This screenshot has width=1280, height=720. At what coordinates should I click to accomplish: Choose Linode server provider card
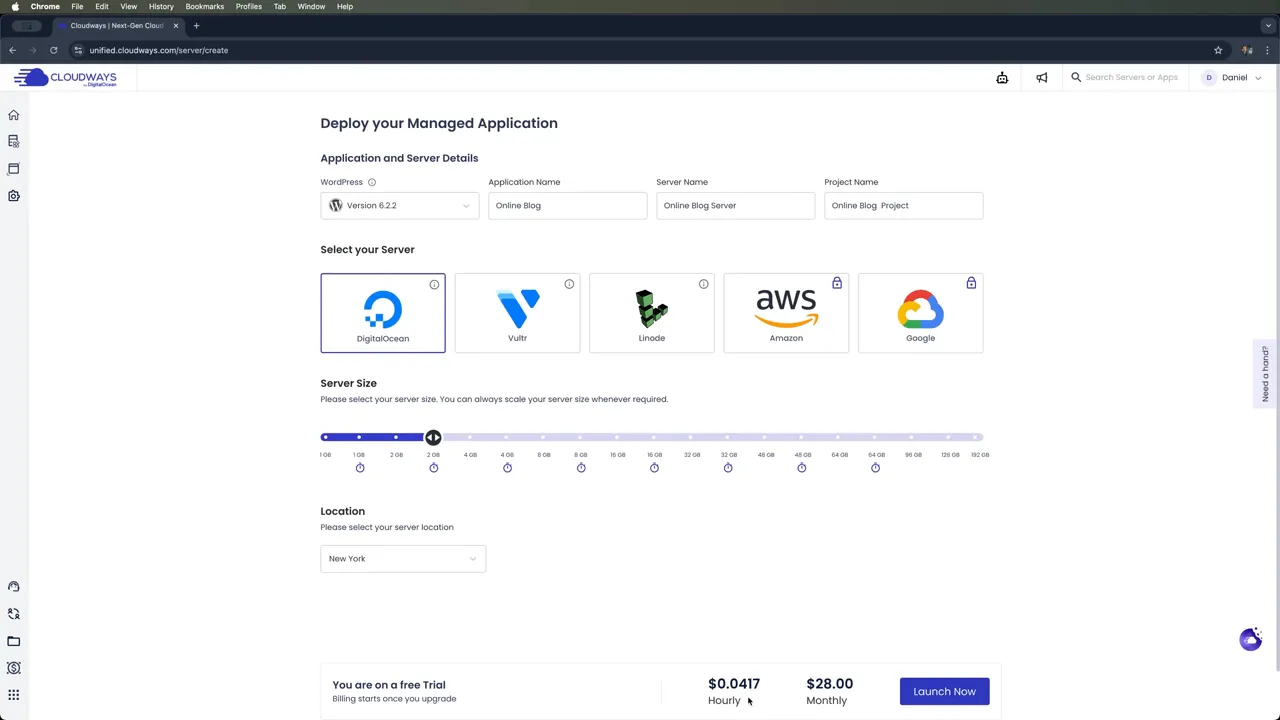click(x=652, y=313)
